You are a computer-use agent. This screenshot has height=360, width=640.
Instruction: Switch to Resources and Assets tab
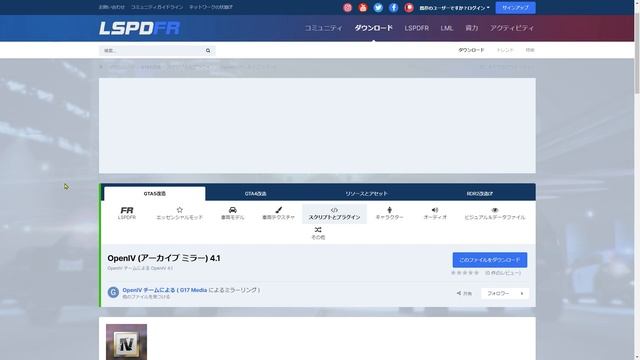click(366, 193)
